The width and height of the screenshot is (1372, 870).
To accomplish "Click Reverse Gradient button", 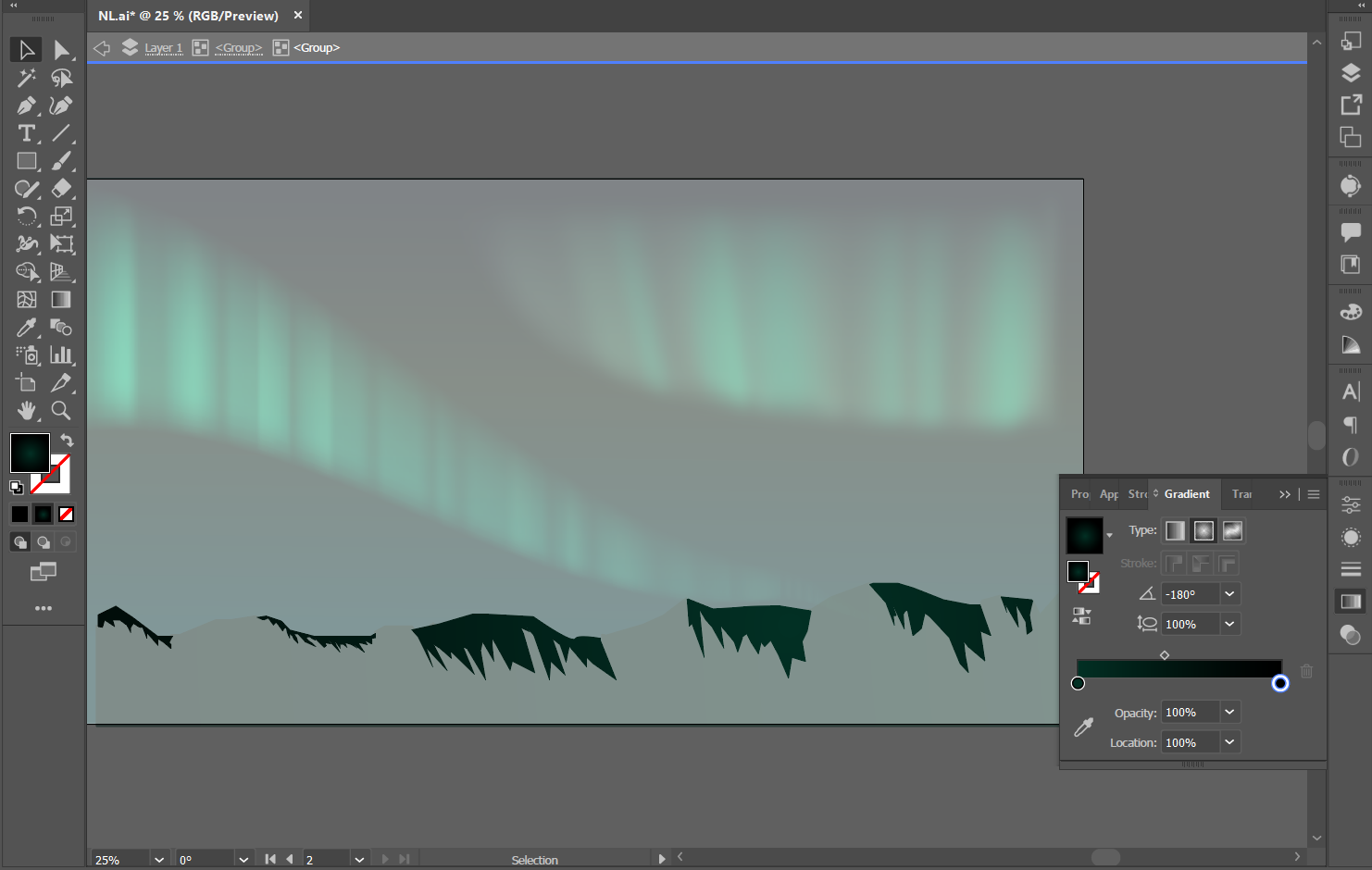I will tap(1081, 616).
